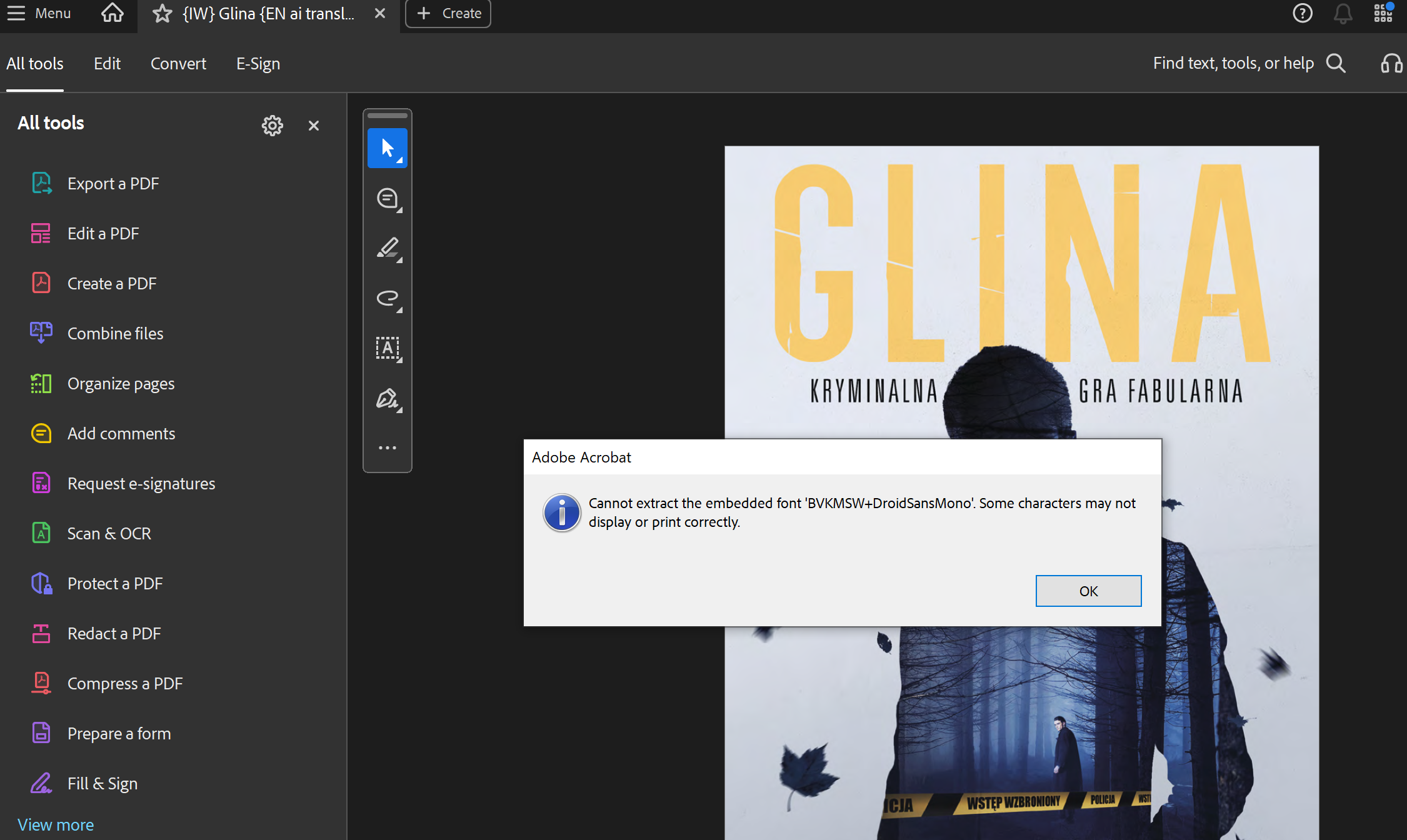Open the quick toolbar more options
1407x840 pixels.
(388, 447)
